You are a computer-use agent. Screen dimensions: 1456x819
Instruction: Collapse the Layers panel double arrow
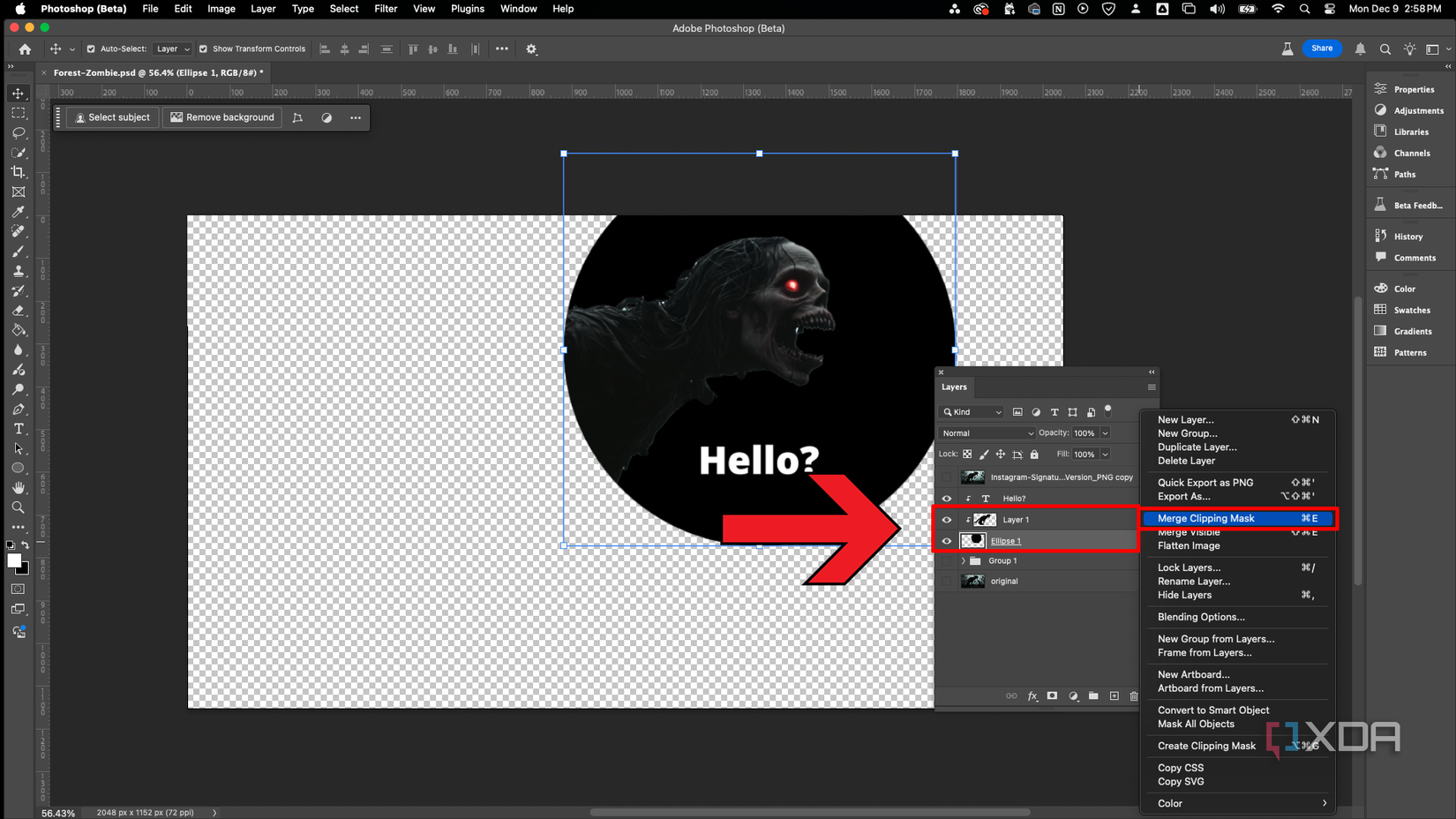click(x=1152, y=372)
